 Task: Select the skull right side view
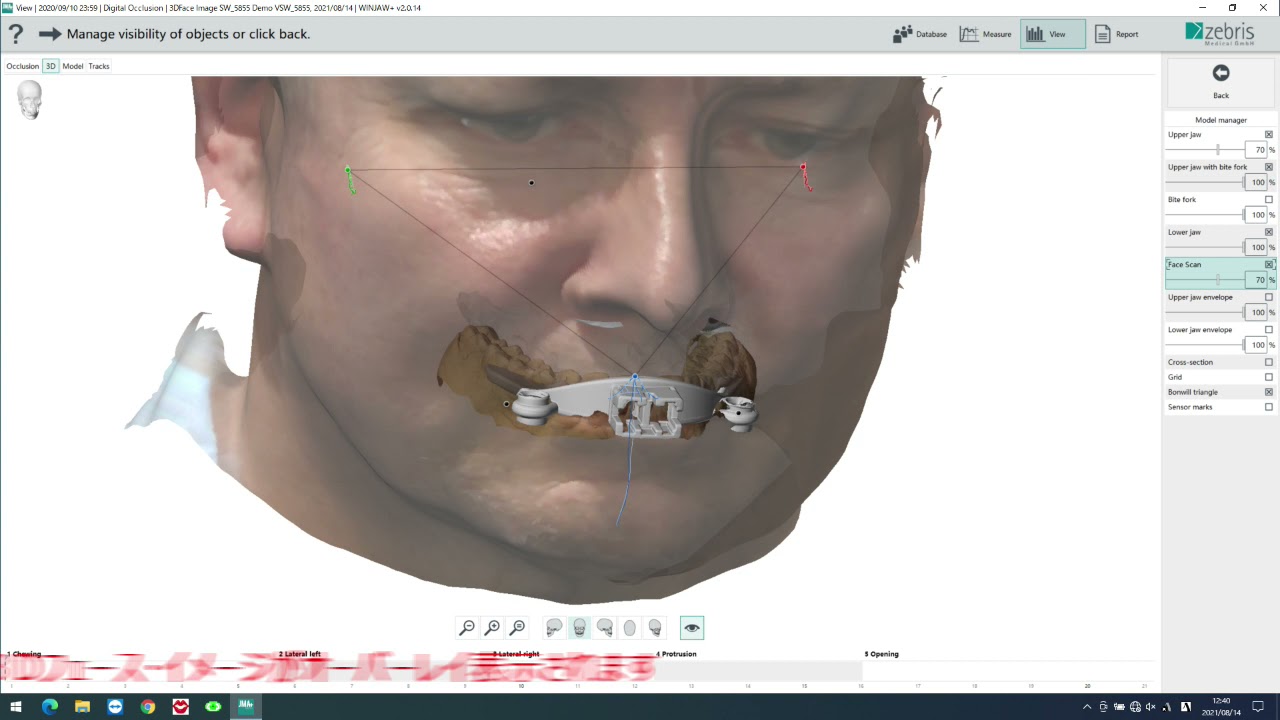605,628
